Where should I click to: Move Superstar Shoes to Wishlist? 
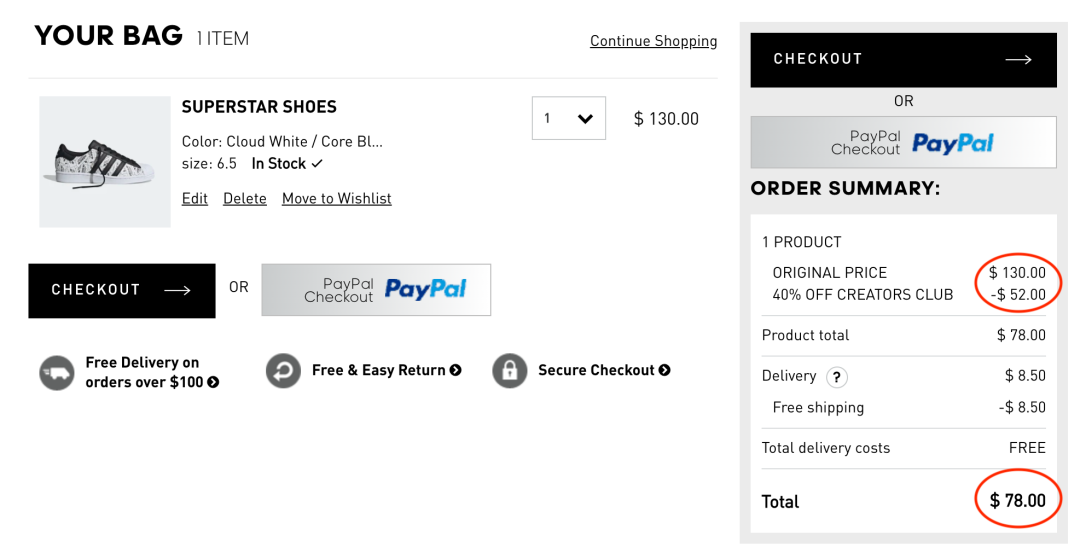336,199
